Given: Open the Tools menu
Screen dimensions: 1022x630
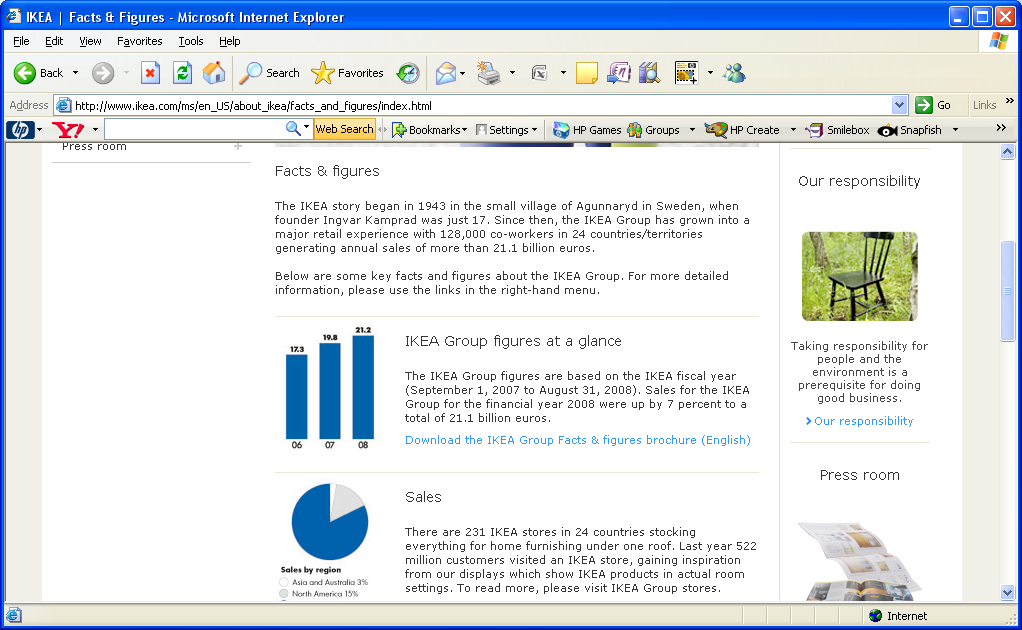Looking at the screenshot, I should click(190, 41).
